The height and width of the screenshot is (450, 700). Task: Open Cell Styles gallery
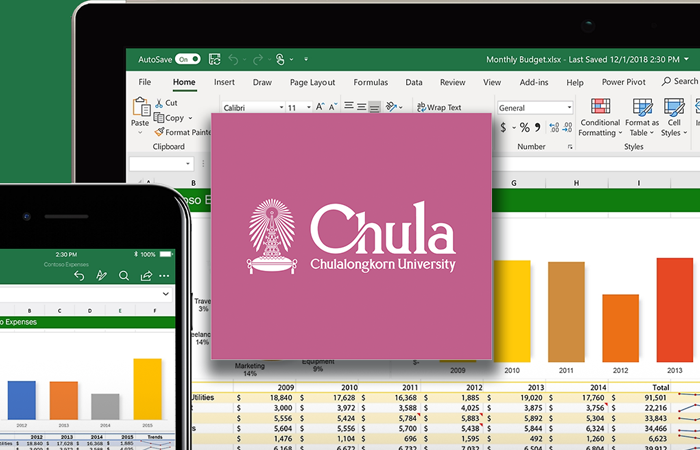click(674, 117)
